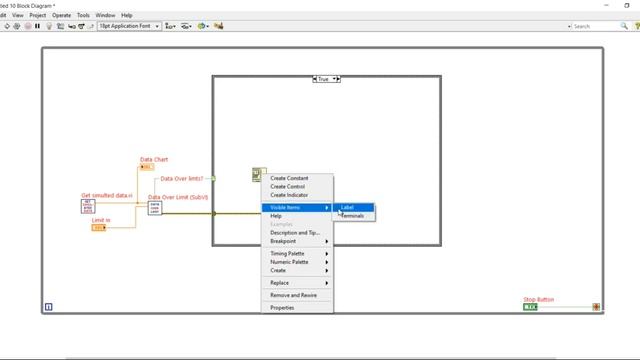Expand the Timing Palette submenu

click(x=297, y=253)
